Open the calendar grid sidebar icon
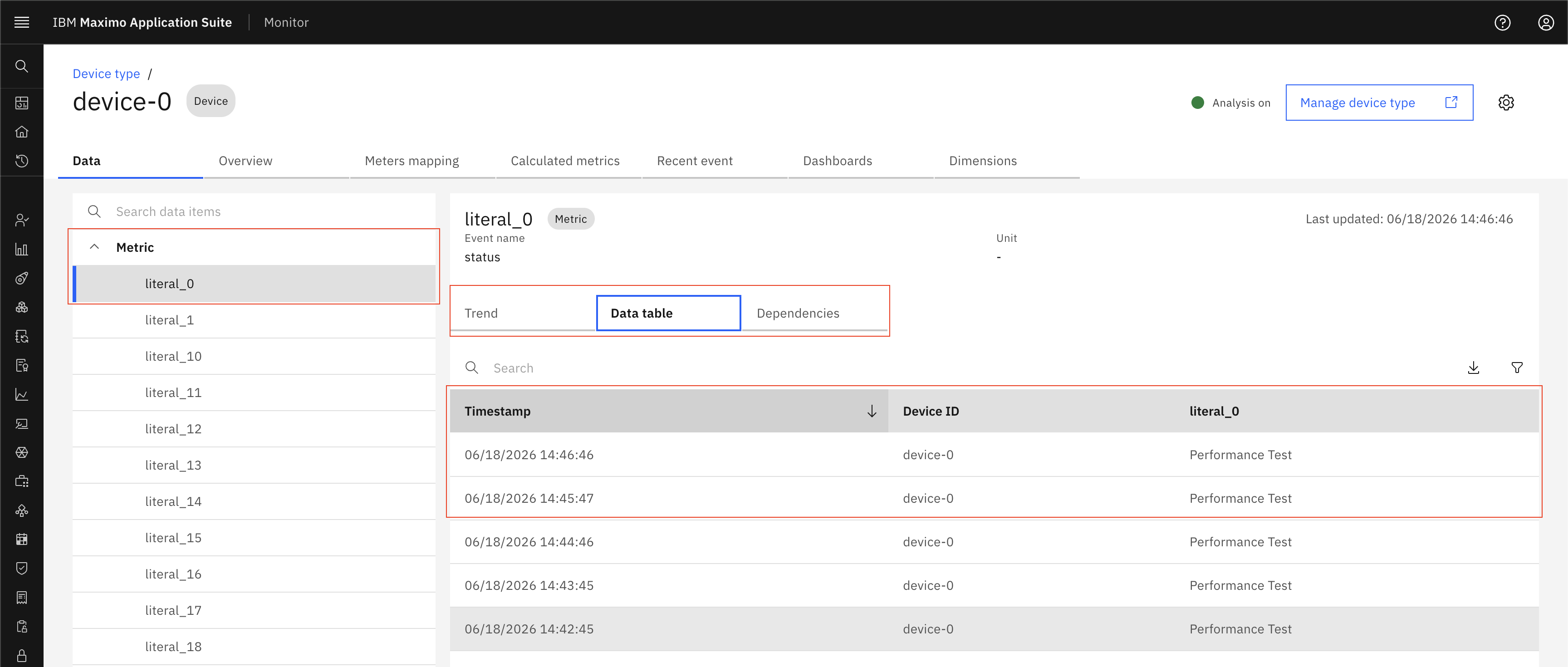 (x=22, y=539)
